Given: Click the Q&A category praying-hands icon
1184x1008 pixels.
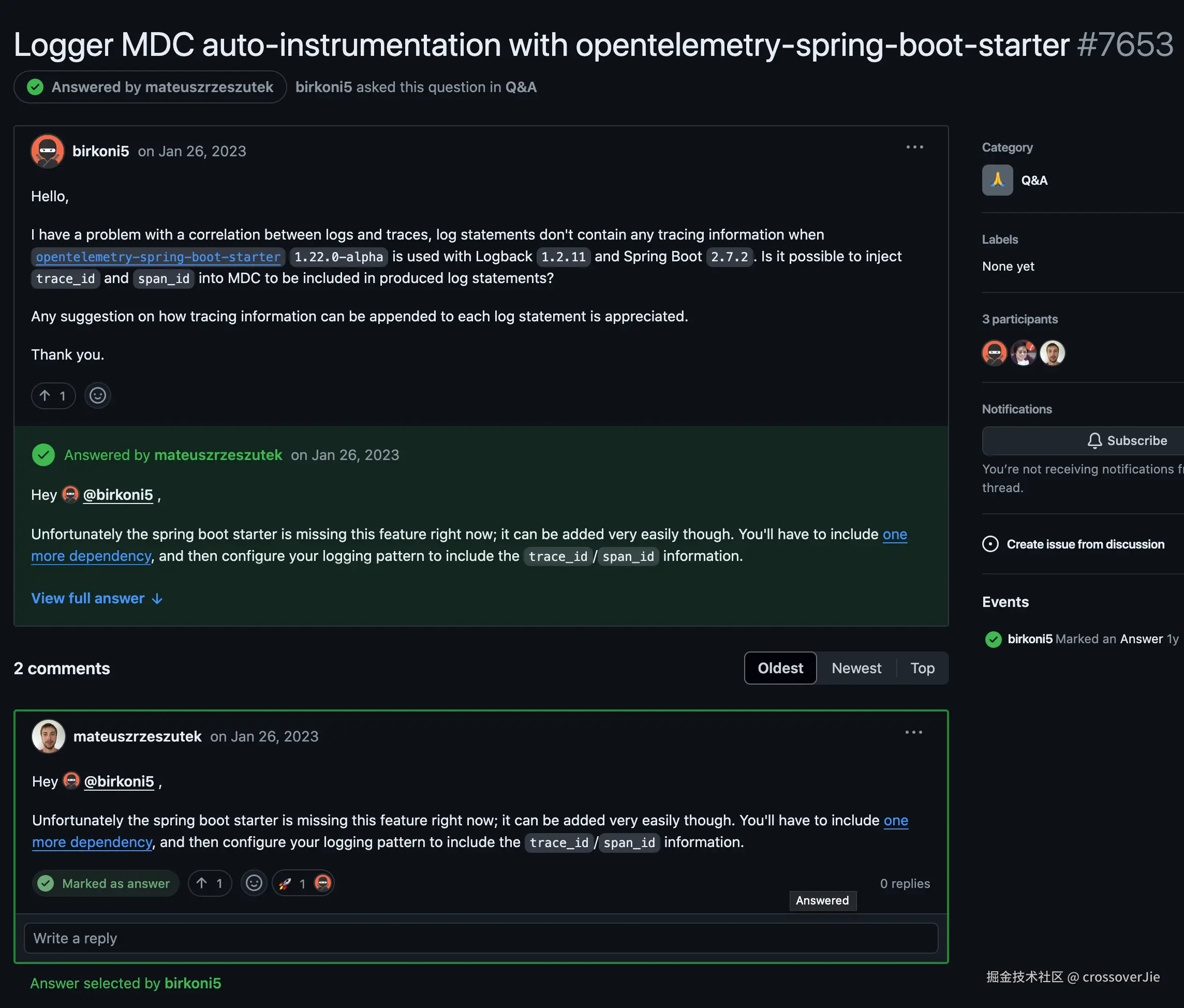Looking at the screenshot, I should coord(997,181).
